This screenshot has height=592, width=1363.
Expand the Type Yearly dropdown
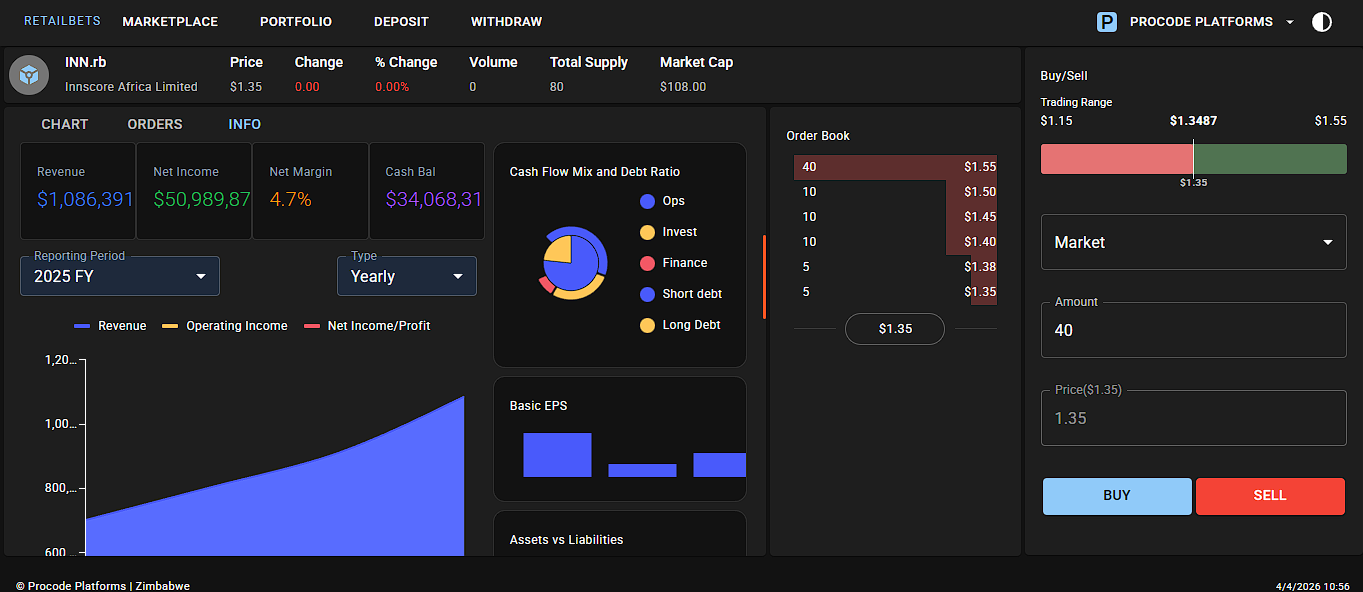click(x=407, y=276)
